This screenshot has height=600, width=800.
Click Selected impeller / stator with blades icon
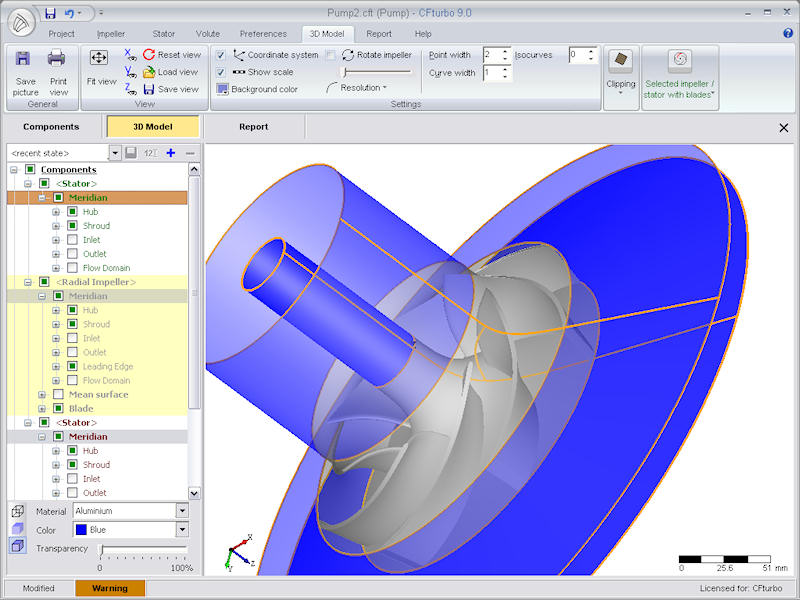(680, 60)
